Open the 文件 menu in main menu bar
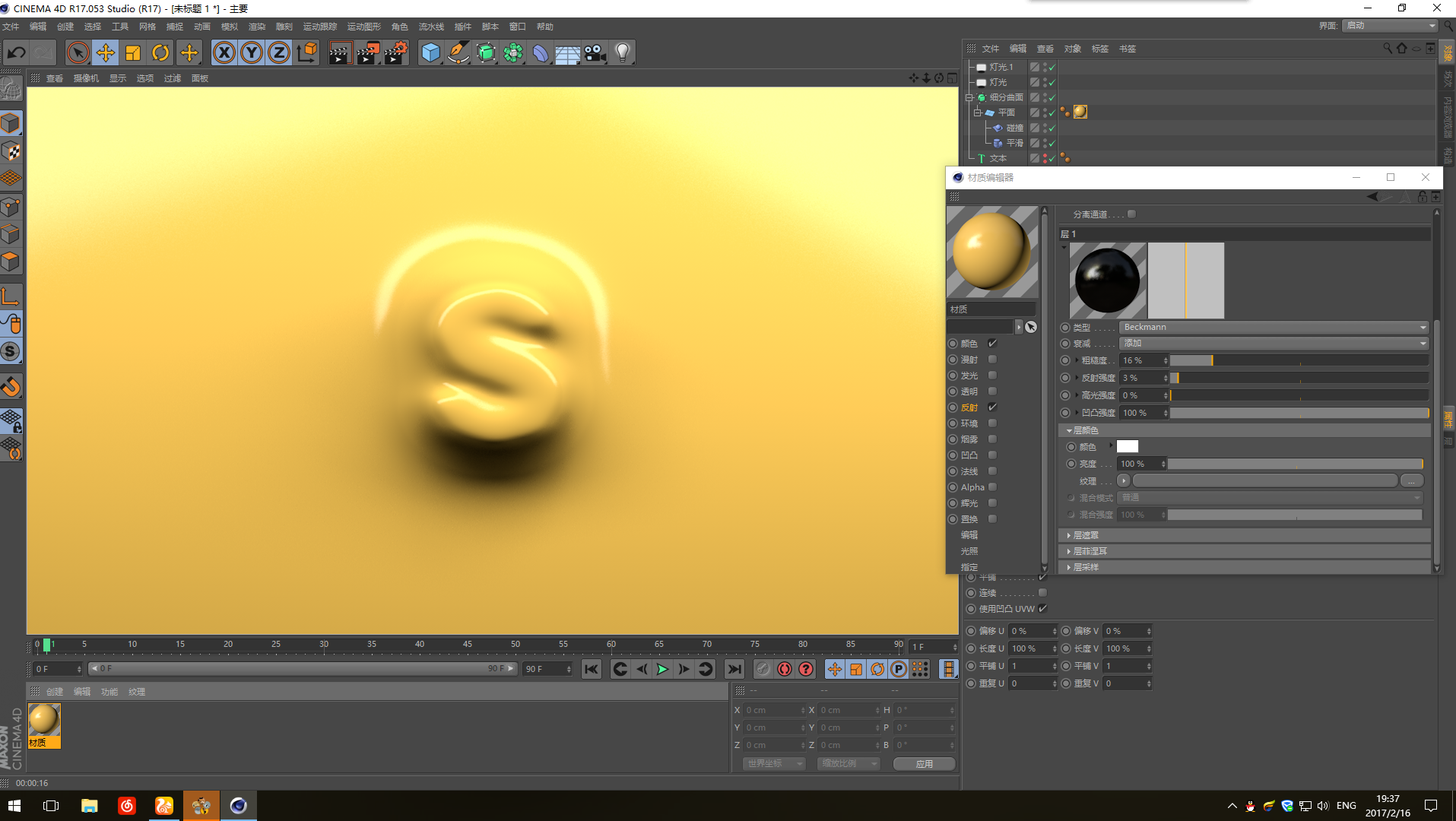The height and width of the screenshot is (821, 1456). pos(11,27)
